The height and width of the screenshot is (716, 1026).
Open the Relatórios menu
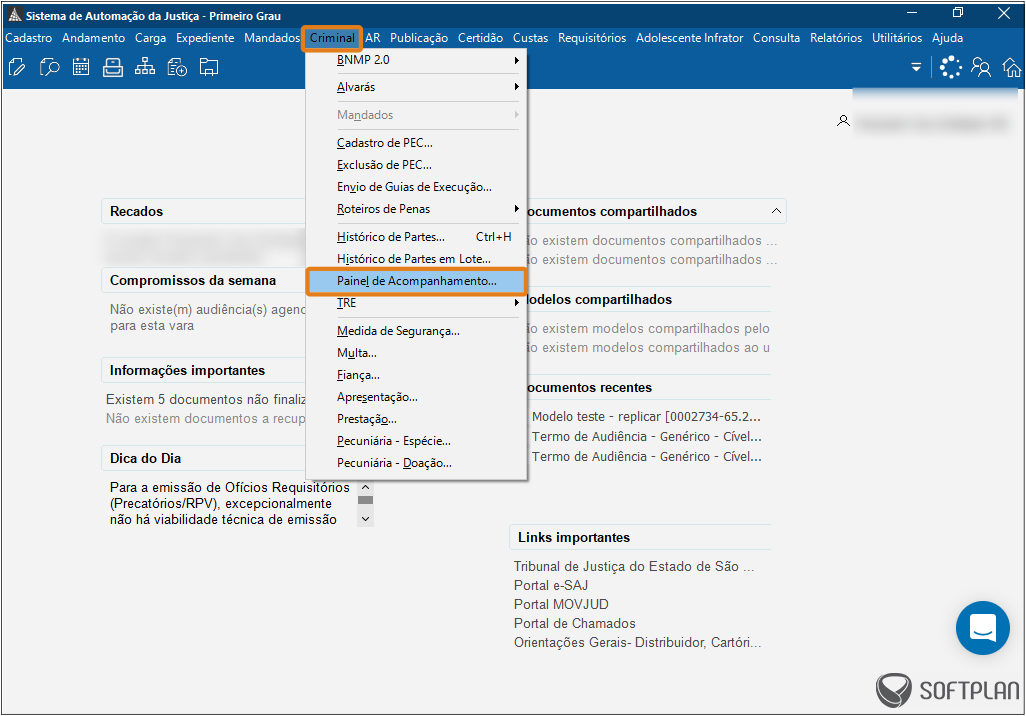[x=836, y=38]
